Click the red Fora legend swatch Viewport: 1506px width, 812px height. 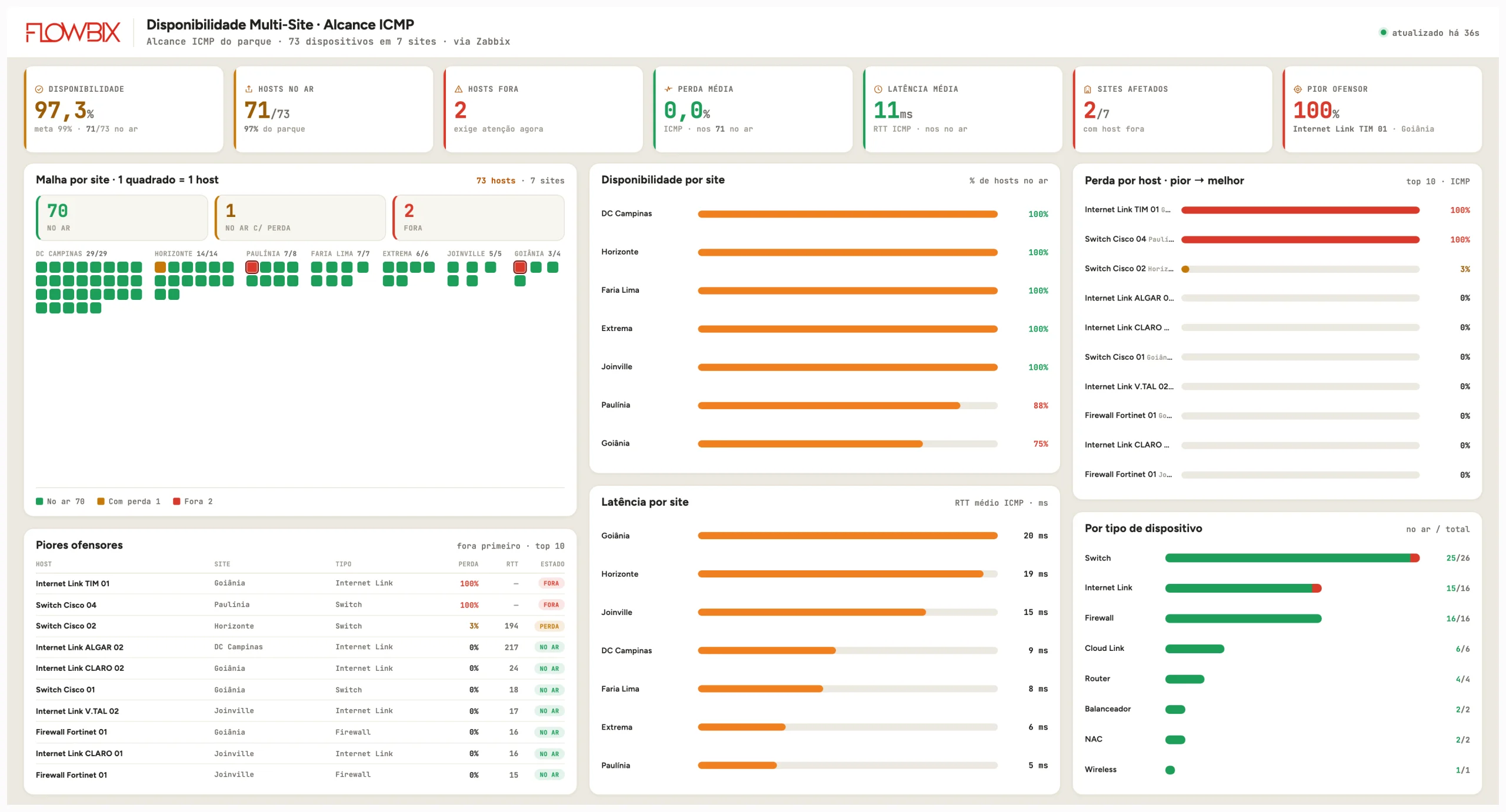tap(176, 502)
